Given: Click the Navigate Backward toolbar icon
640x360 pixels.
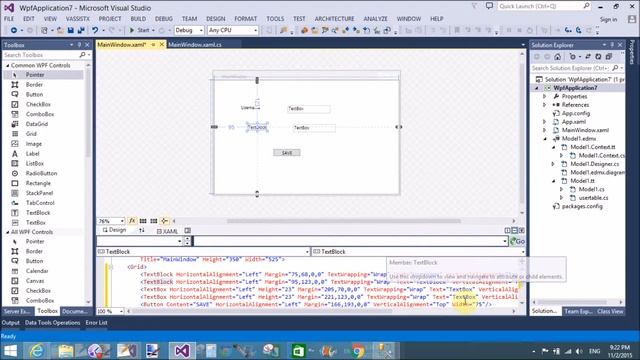Looking at the screenshot, I should [13, 30].
